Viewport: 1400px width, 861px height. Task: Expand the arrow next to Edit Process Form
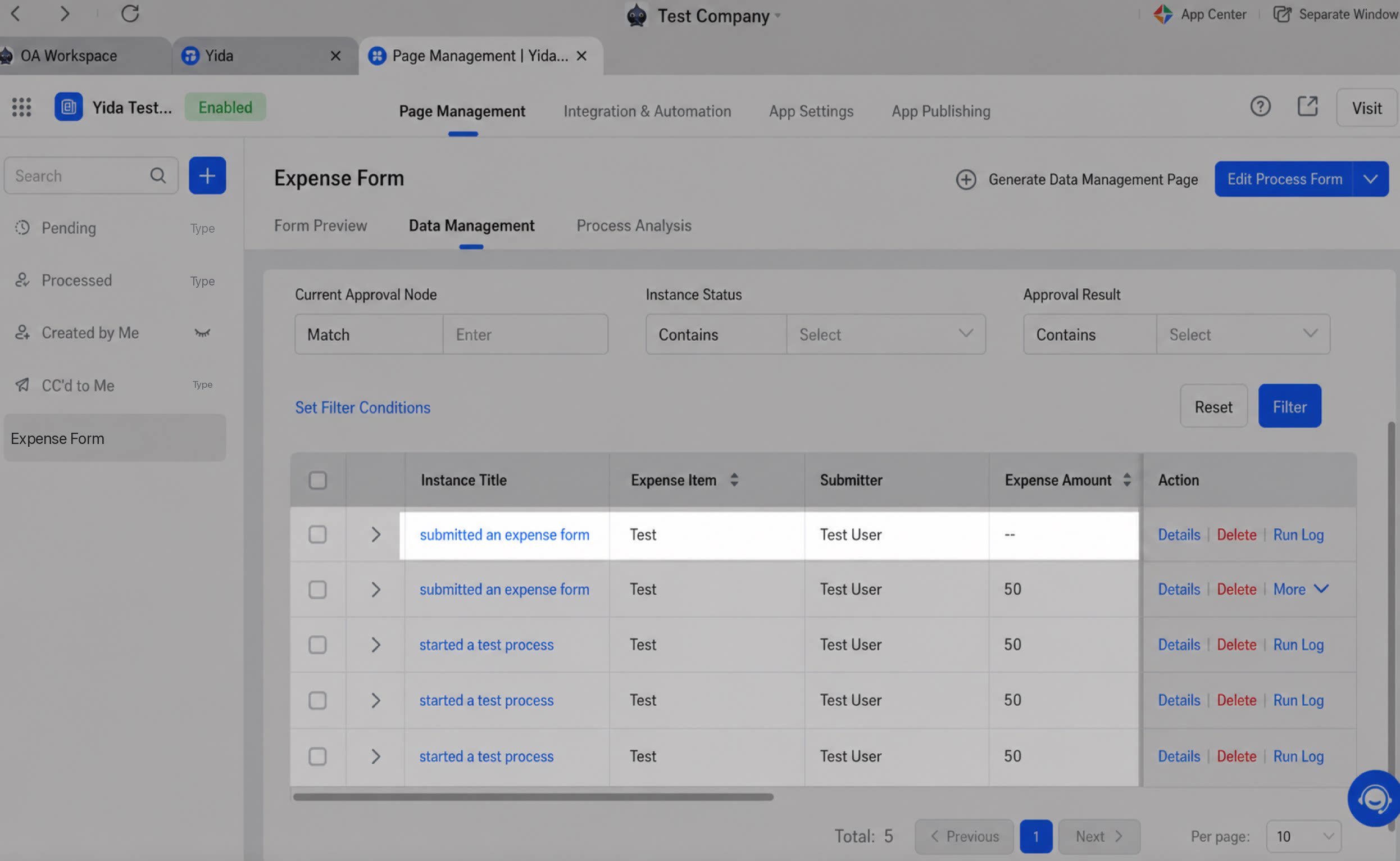[1370, 179]
